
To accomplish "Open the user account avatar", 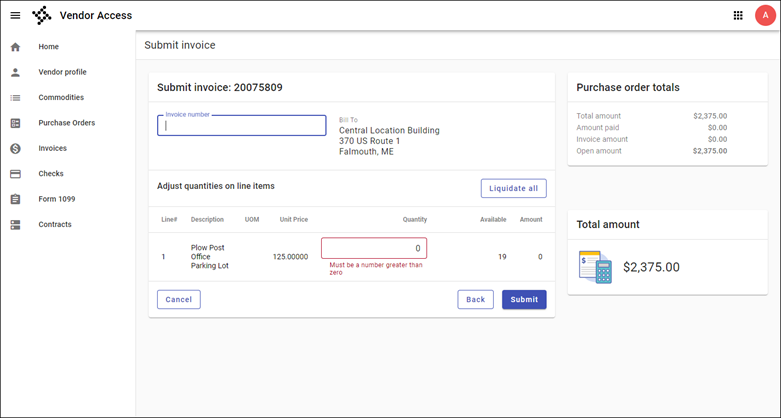I will 764,16.
